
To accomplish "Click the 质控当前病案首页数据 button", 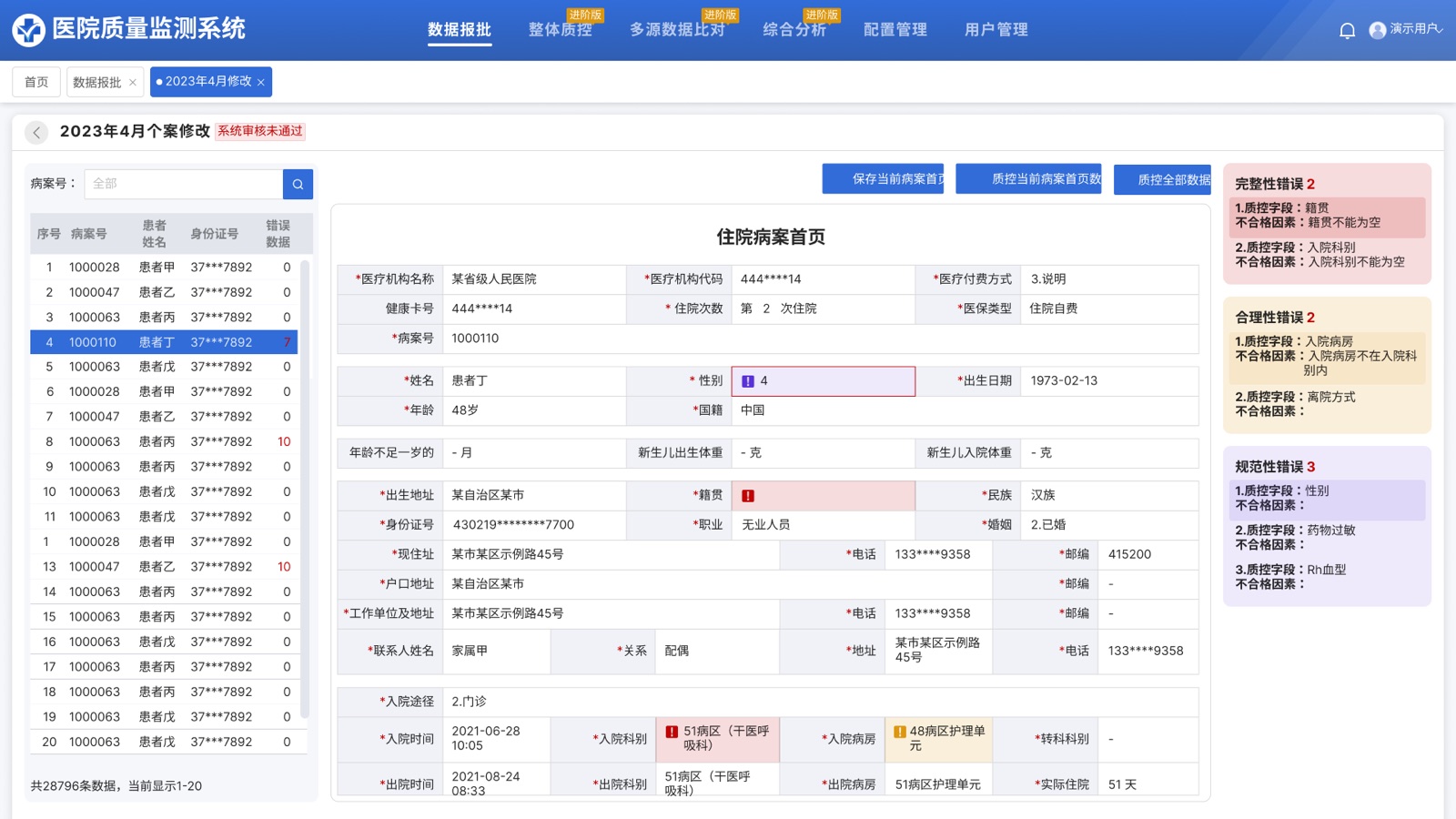I will 1029,179.
